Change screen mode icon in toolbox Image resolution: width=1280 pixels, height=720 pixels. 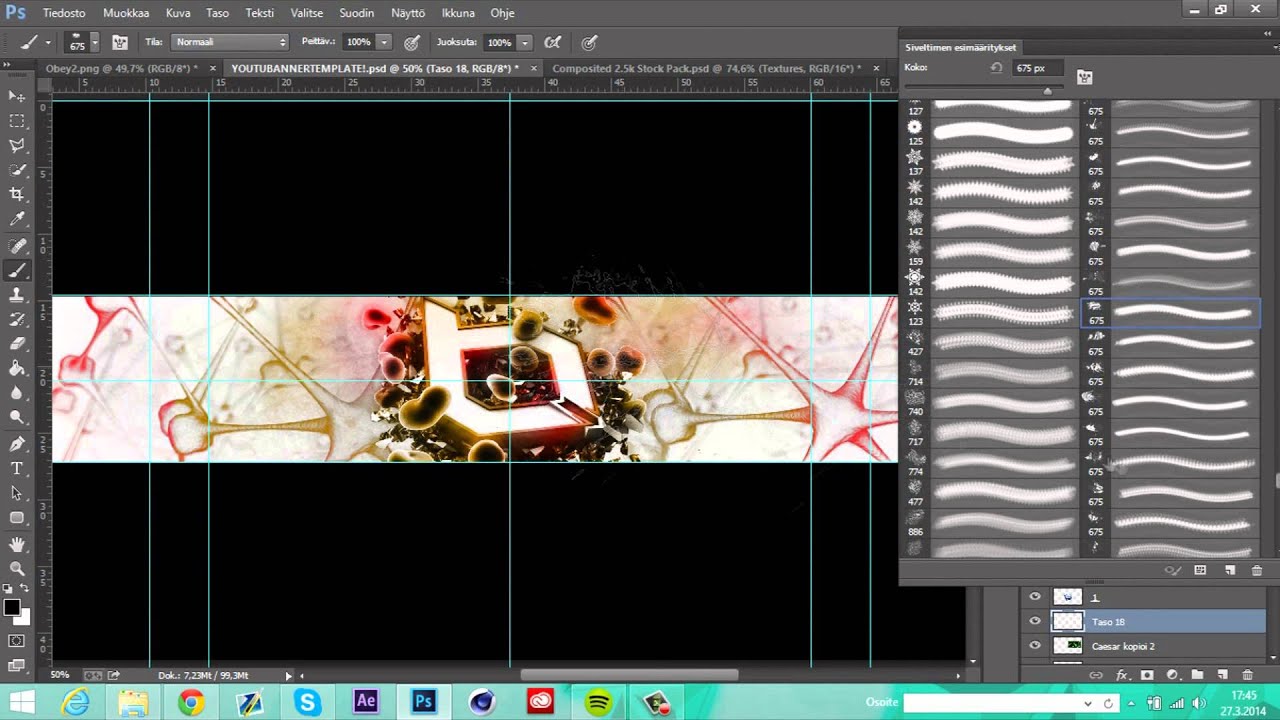pos(17,664)
